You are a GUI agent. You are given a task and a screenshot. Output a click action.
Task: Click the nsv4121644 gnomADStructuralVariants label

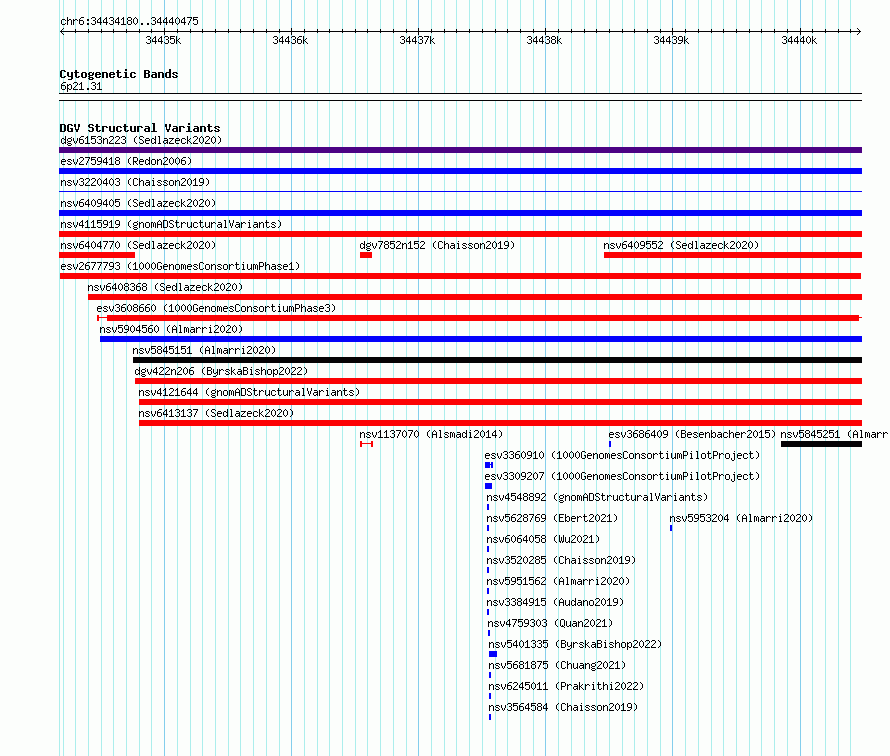point(249,392)
